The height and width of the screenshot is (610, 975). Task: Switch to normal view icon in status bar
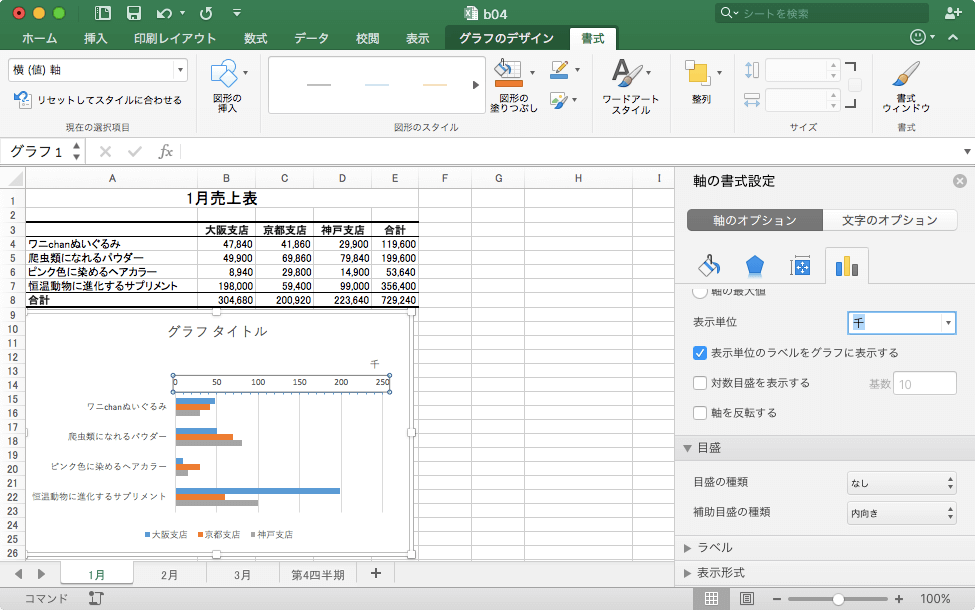click(x=711, y=599)
